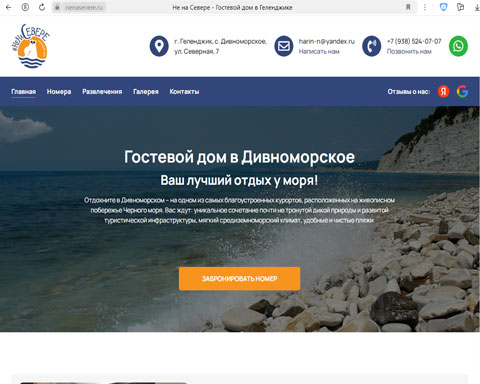The height and width of the screenshot is (384, 480).
Task: Click the Yandex browser home icon
Action: 25,7
